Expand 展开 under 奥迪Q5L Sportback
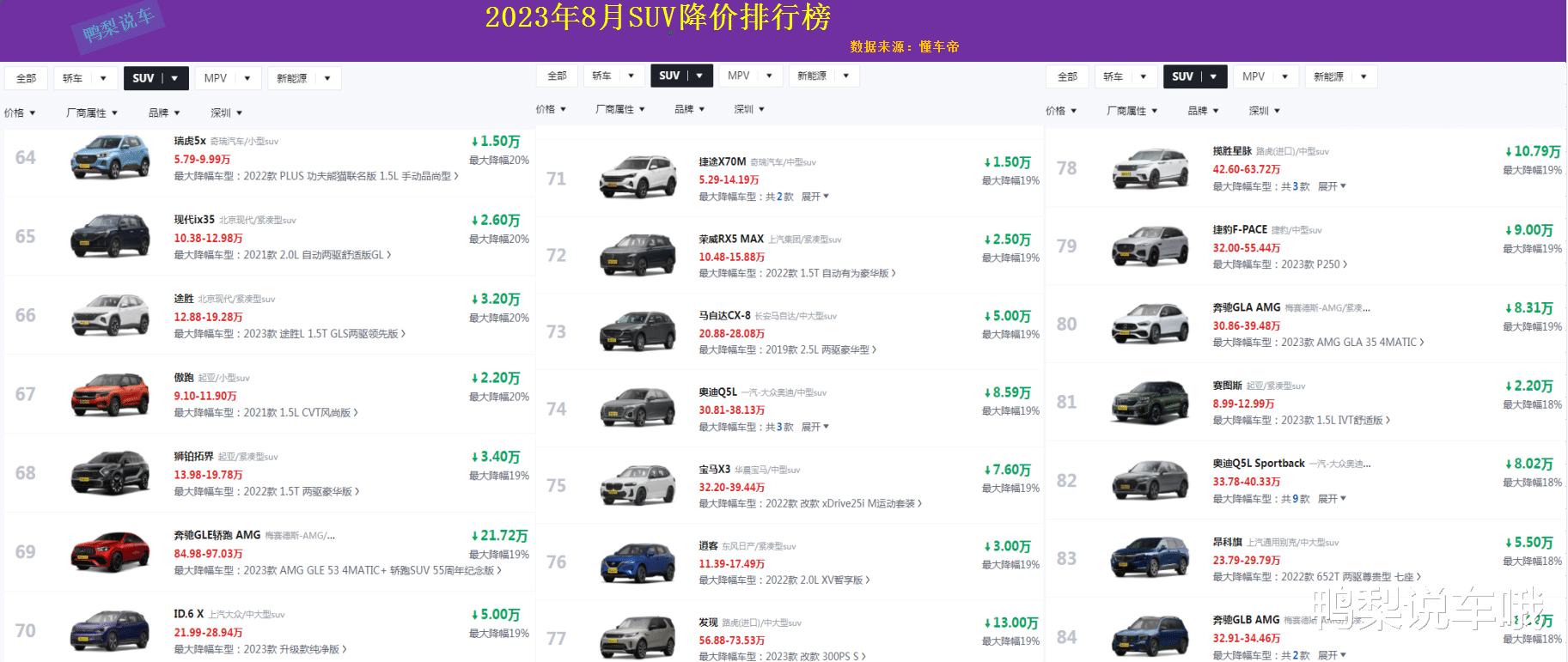The height and width of the screenshot is (662, 1568). tap(1332, 499)
